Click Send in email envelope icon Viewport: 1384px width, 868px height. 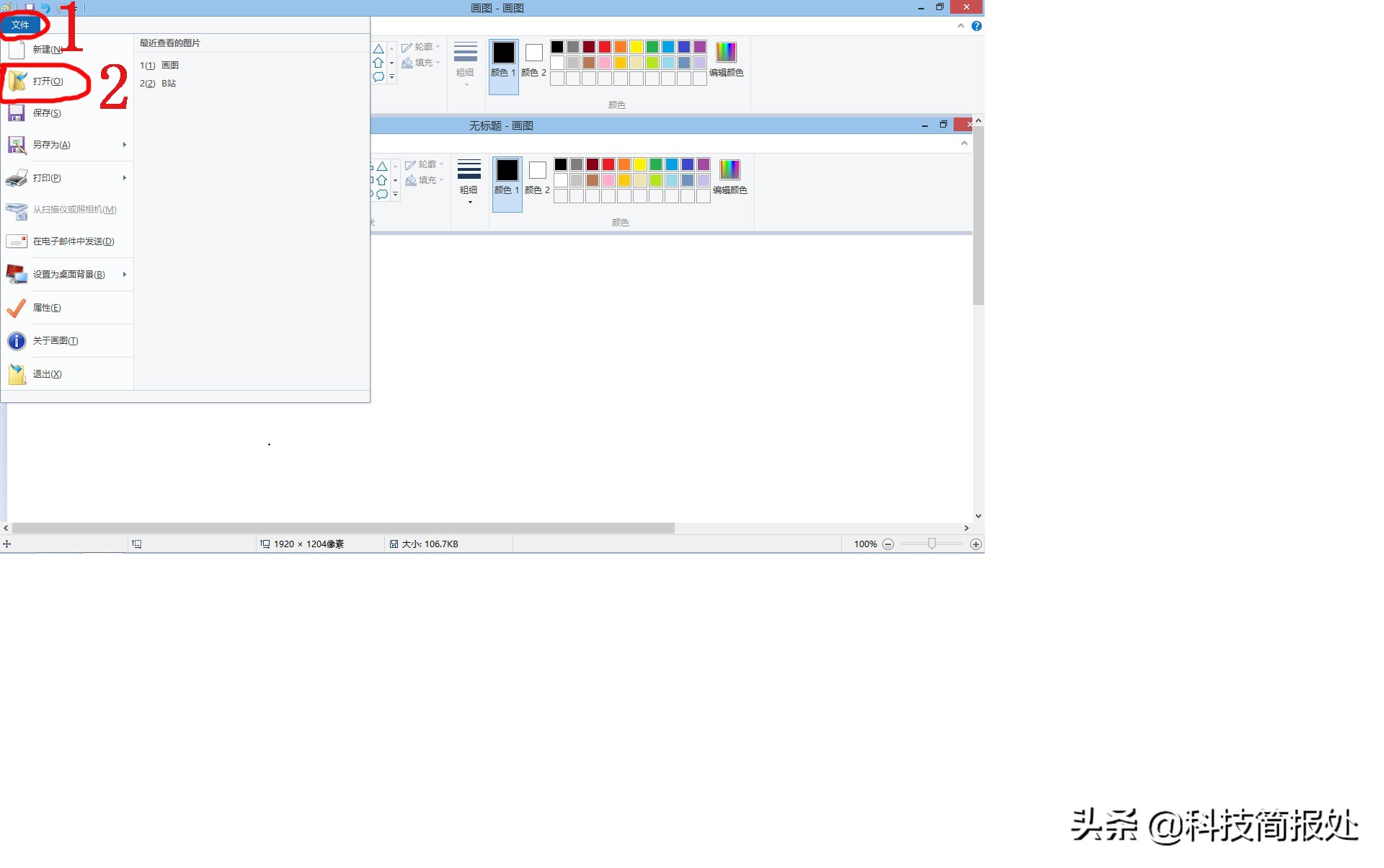17,242
